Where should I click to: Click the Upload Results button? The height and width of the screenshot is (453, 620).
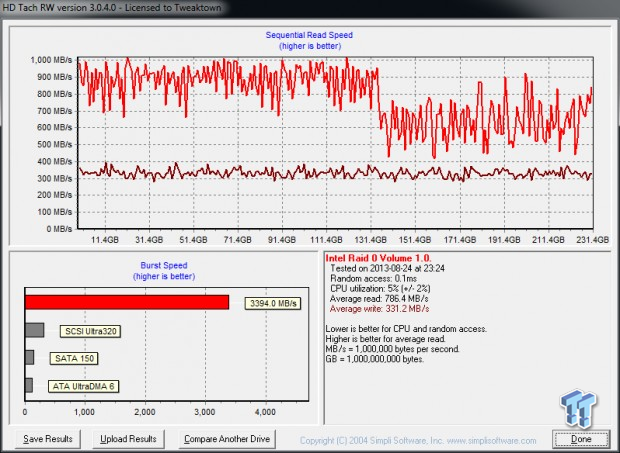tap(128, 439)
